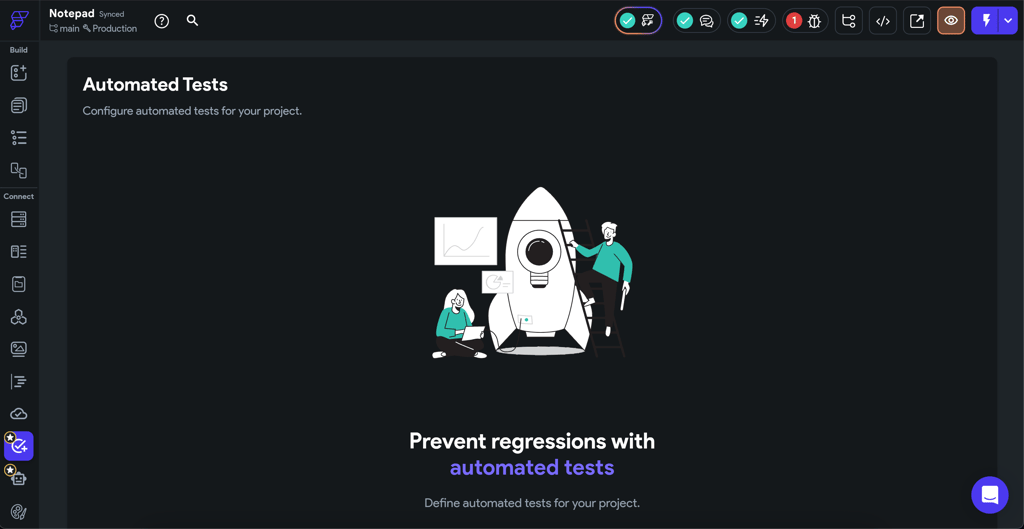This screenshot has width=1024, height=529.
Task: Click the FlutterFlow logo icon
Action: (x=19, y=20)
